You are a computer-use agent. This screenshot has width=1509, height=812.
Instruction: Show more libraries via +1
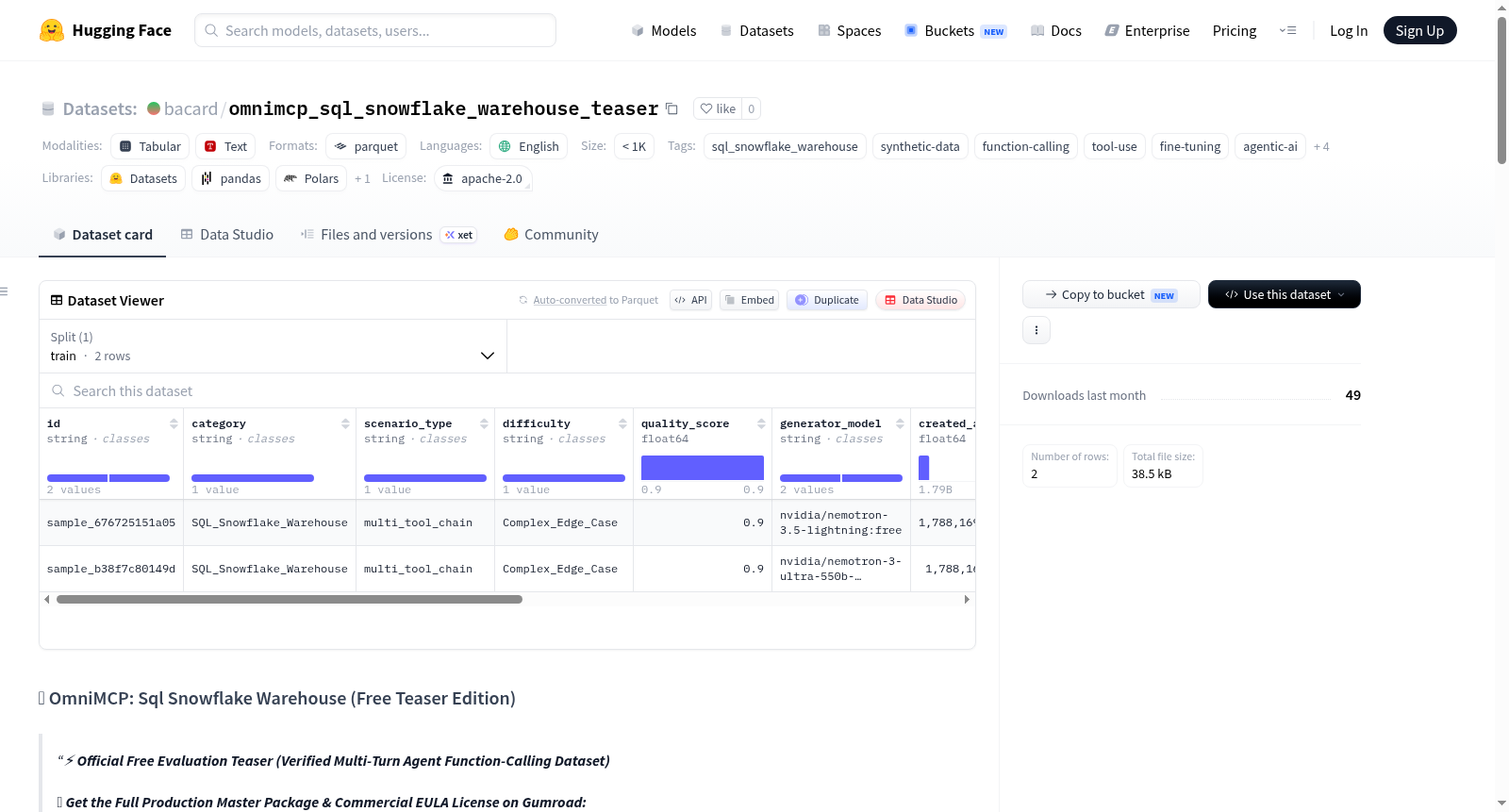coord(362,178)
